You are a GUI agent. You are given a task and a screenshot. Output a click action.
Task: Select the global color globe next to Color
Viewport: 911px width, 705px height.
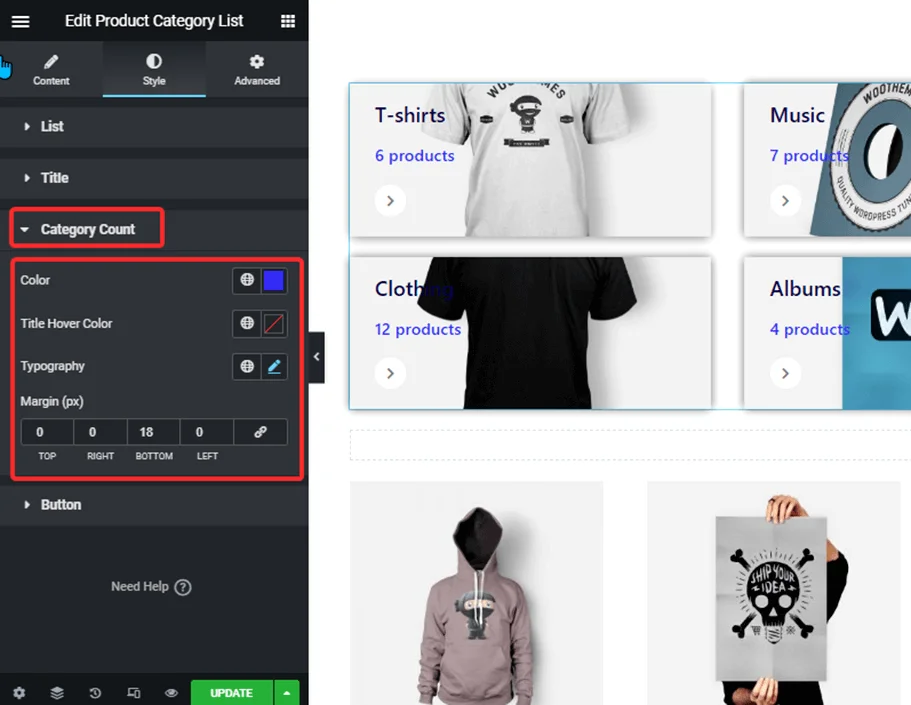[246, 281]
